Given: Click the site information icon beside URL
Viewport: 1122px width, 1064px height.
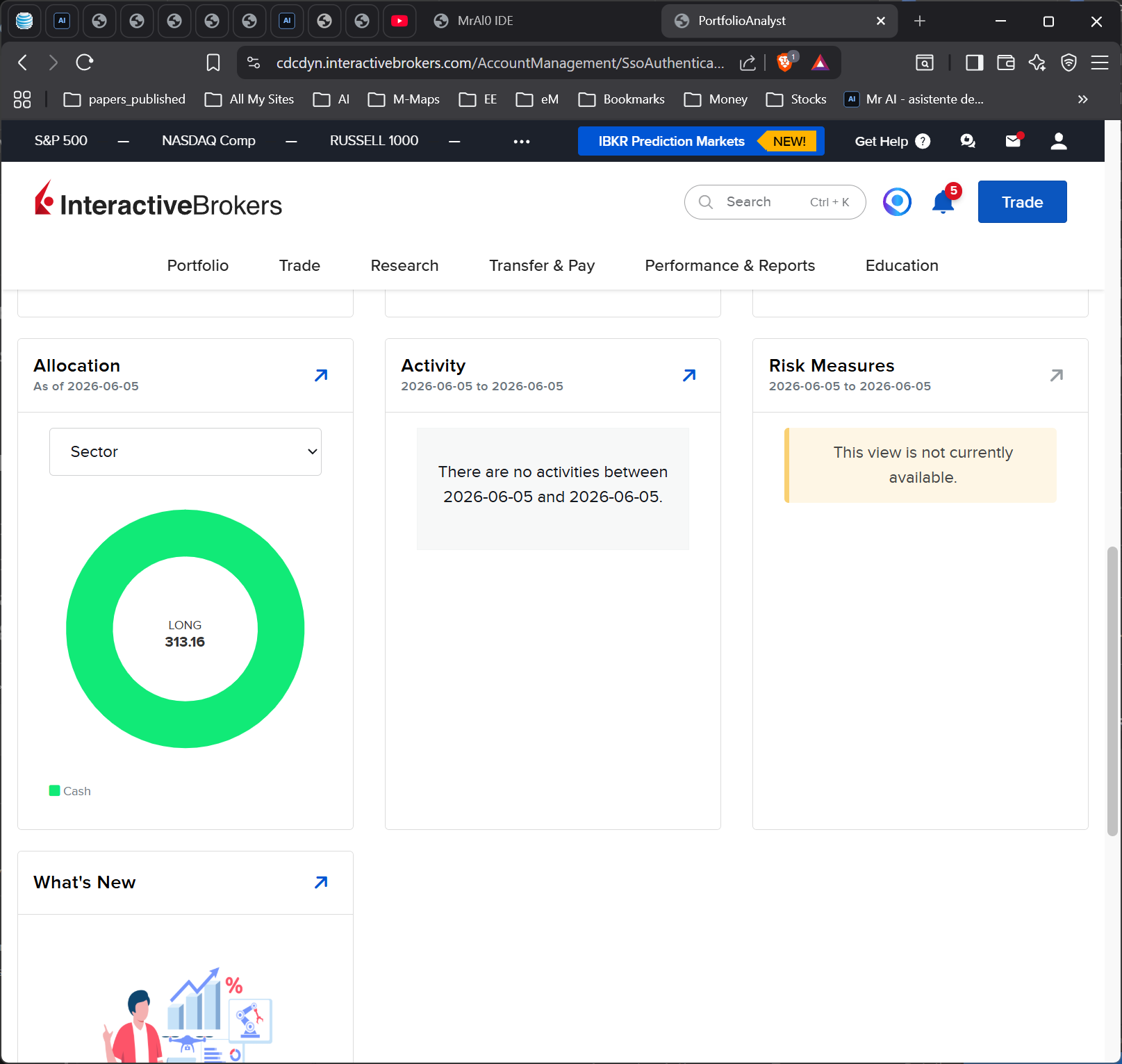Looking at the screenshot, I should (x=254, y=63).
